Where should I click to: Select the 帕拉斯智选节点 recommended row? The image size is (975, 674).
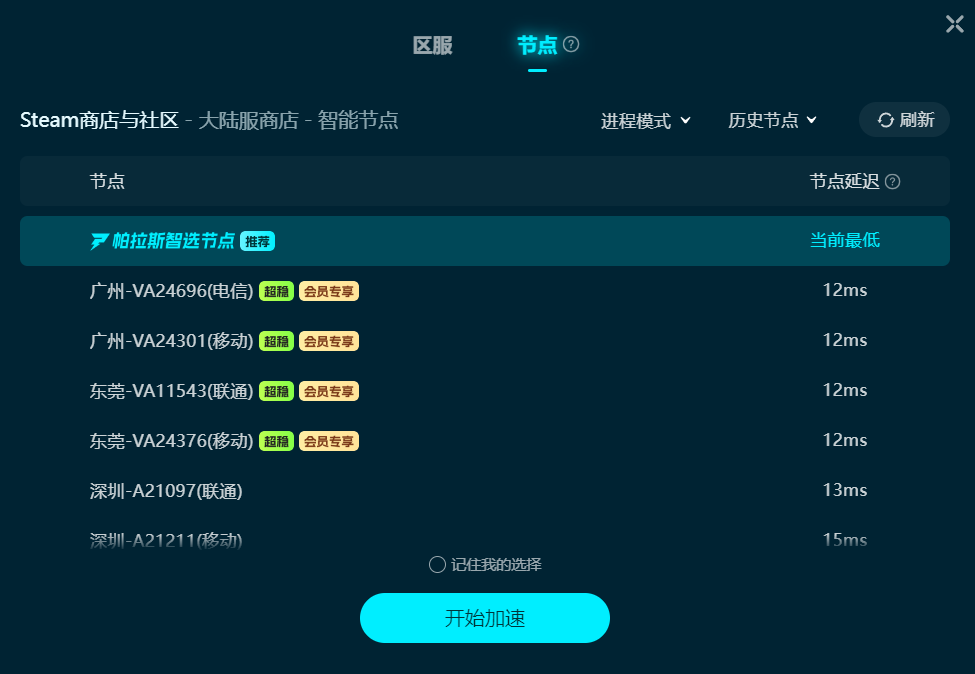pyautogui.click(x=485, y=241)
